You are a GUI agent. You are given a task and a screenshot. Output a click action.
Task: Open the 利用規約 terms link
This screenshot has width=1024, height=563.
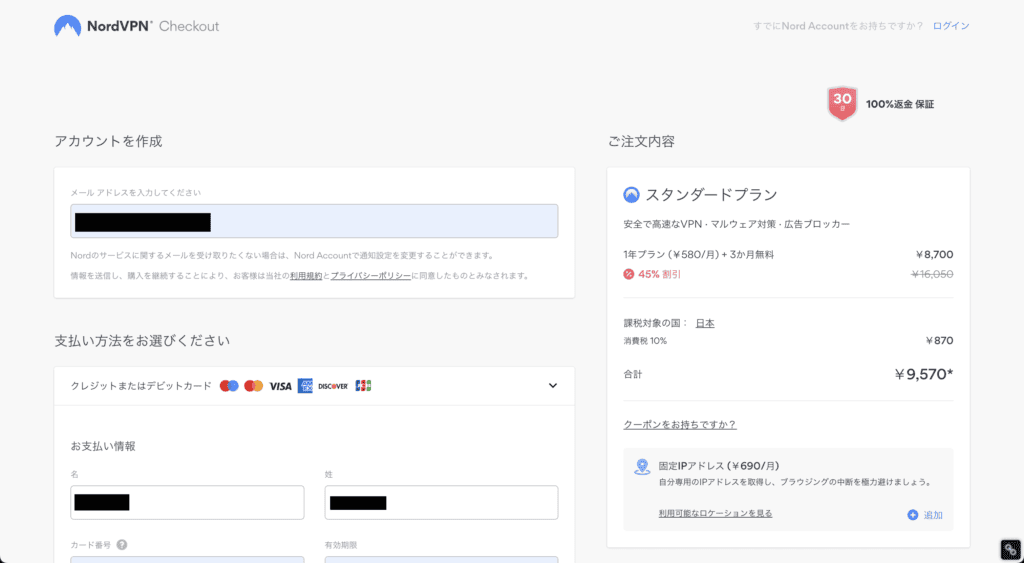pos(306,276)
